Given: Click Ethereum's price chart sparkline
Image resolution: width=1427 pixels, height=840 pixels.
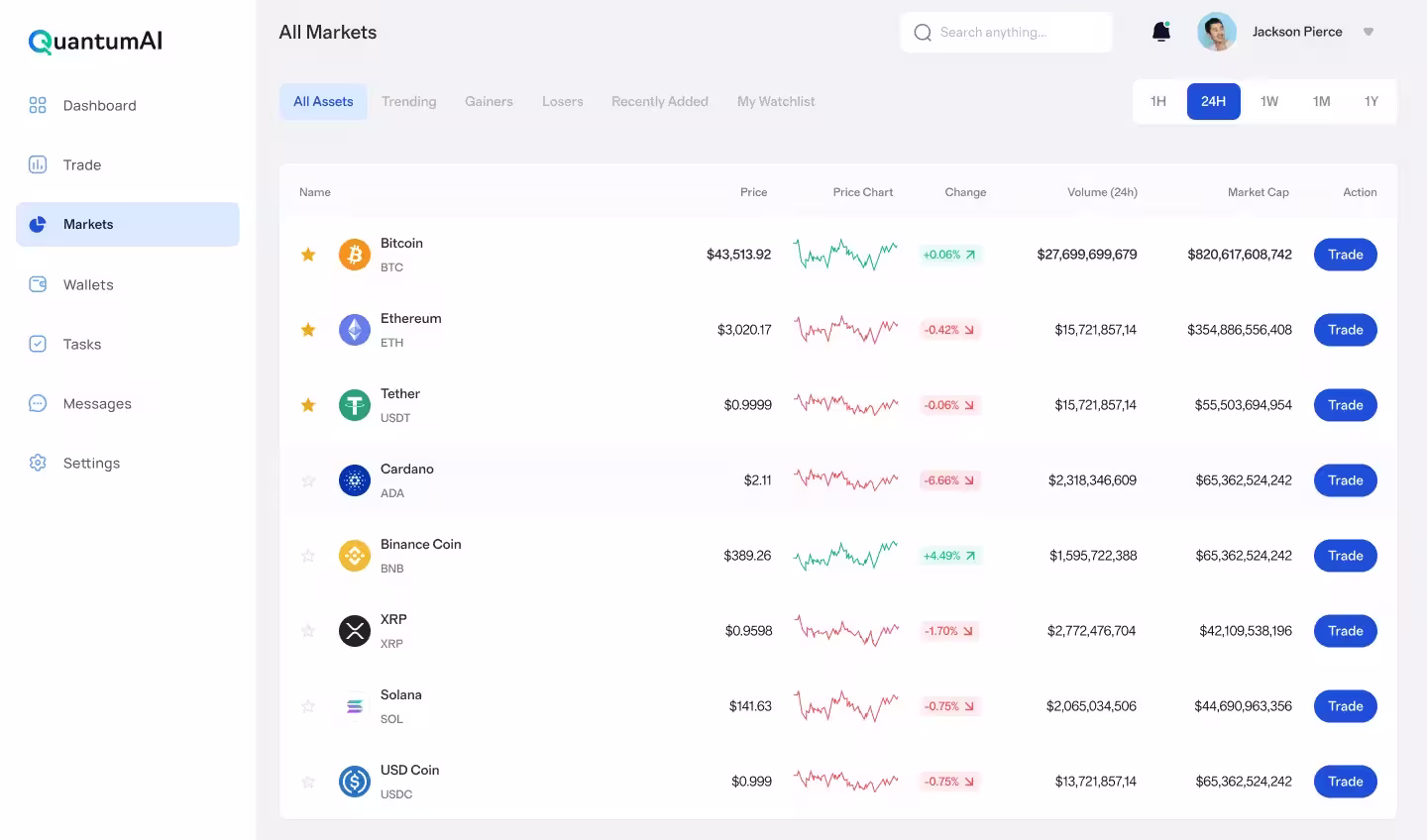Looking at the screenshot, I should coord(845,330).
